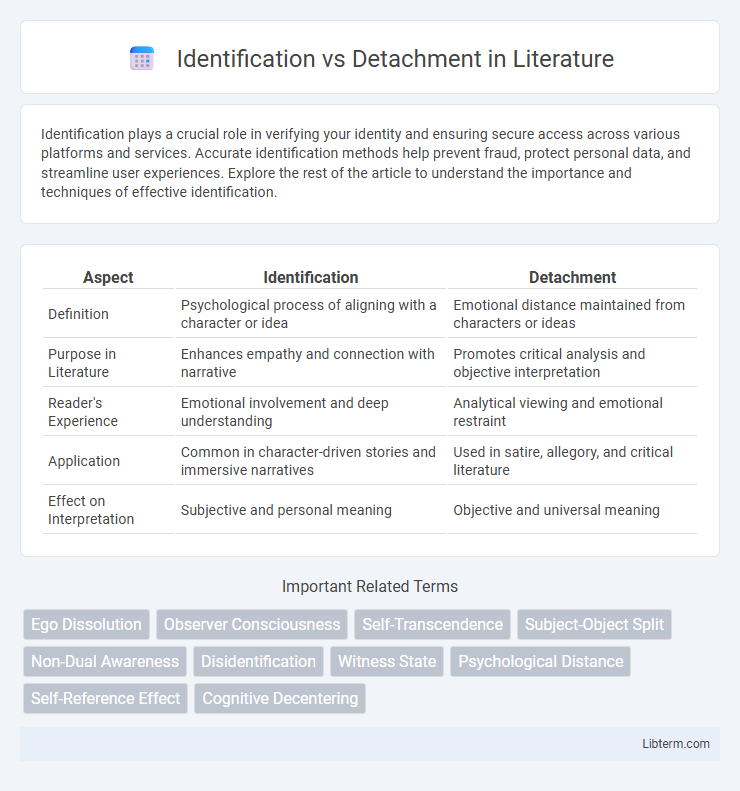
Task: Click the Identification column header
Action: pos(310,277)
